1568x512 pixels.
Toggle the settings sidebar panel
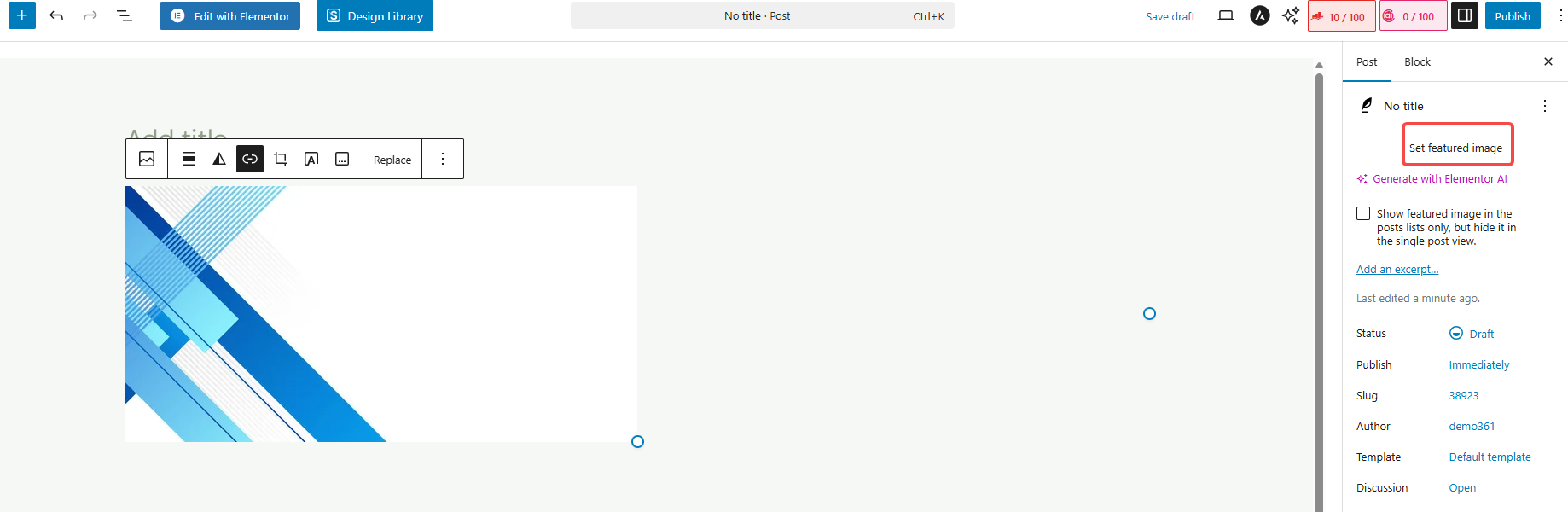point(1465,15)
